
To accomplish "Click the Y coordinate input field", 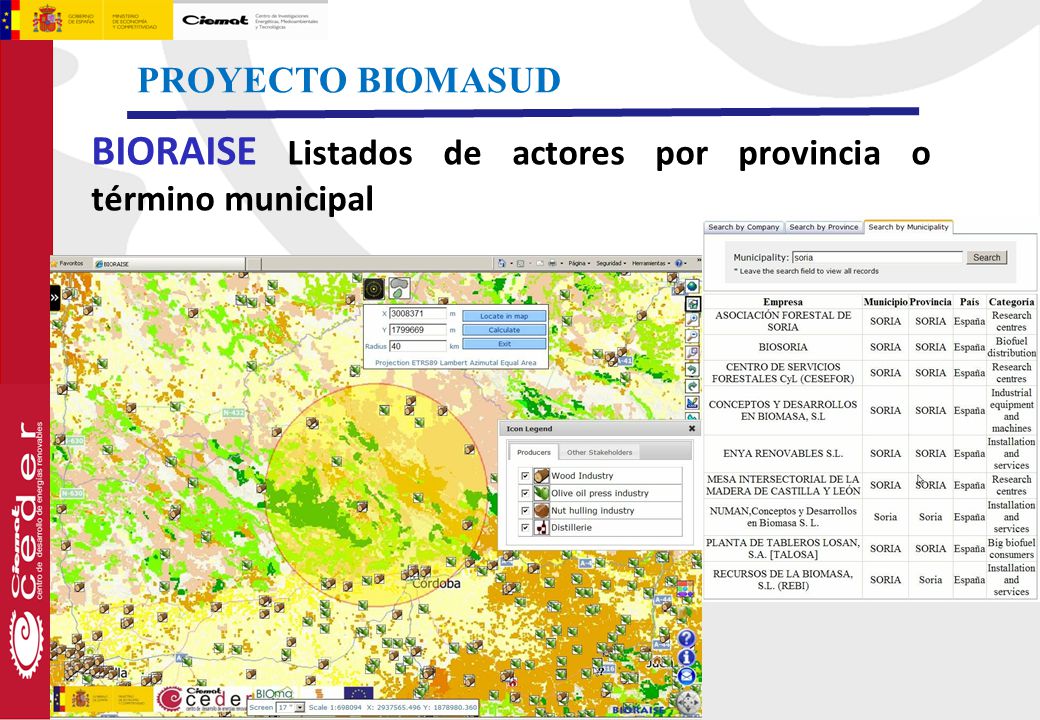I will point(418,330).
